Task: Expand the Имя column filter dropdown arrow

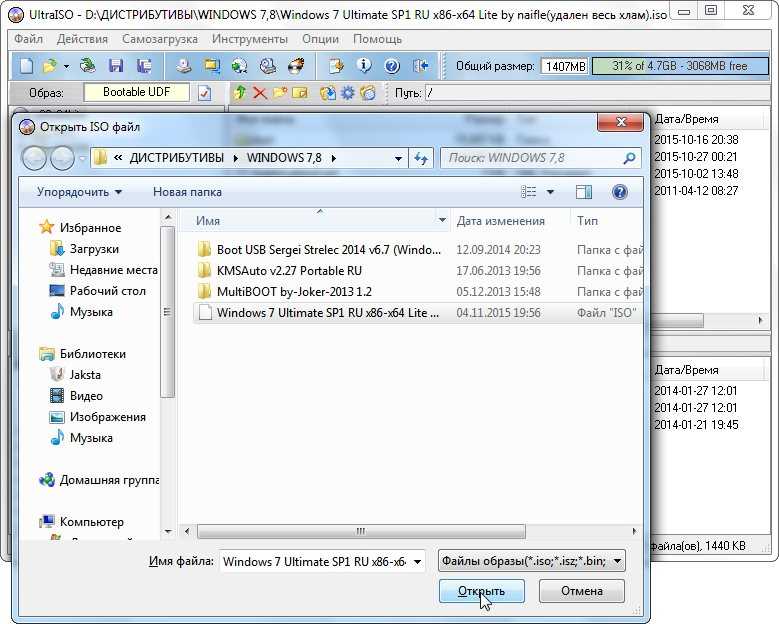Action: (442, 220)
